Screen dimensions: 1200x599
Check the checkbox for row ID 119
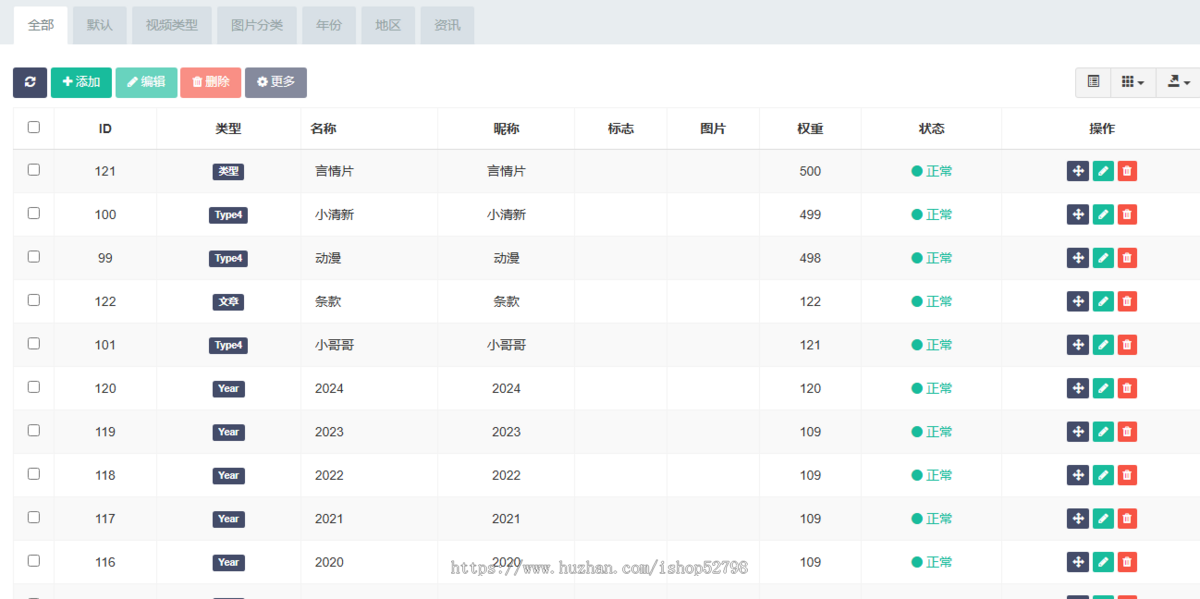[34, 431]
